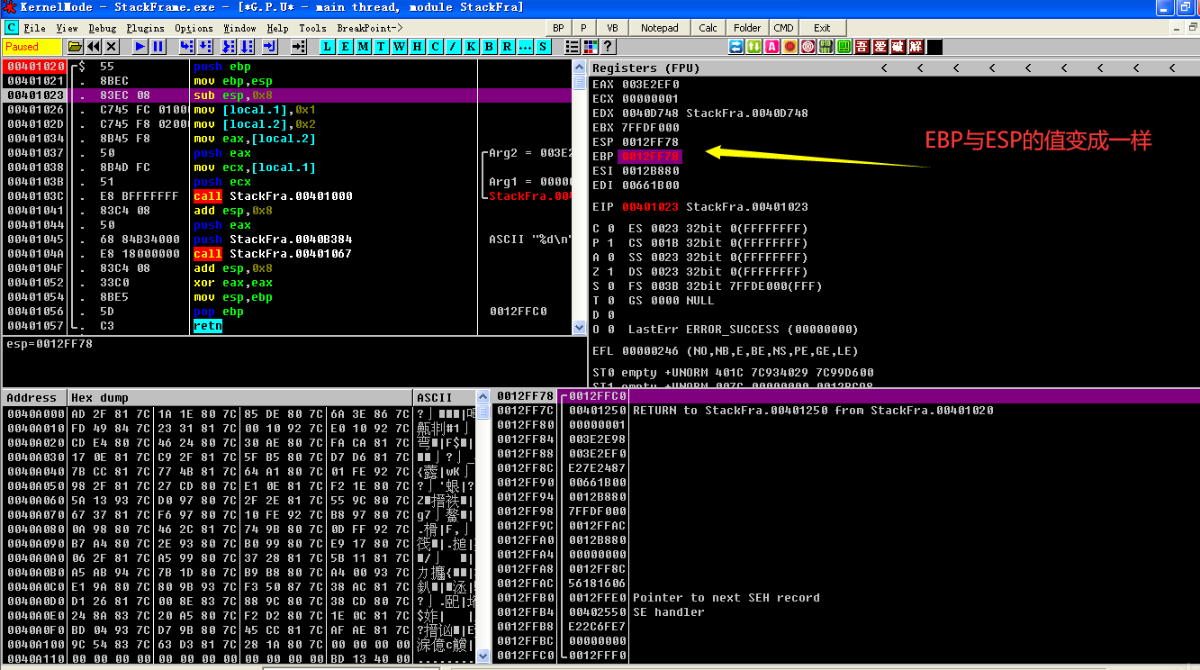Viewport: 1200px width, 670px height.
Task: Open the References (R) window
Action: [508, 47]
